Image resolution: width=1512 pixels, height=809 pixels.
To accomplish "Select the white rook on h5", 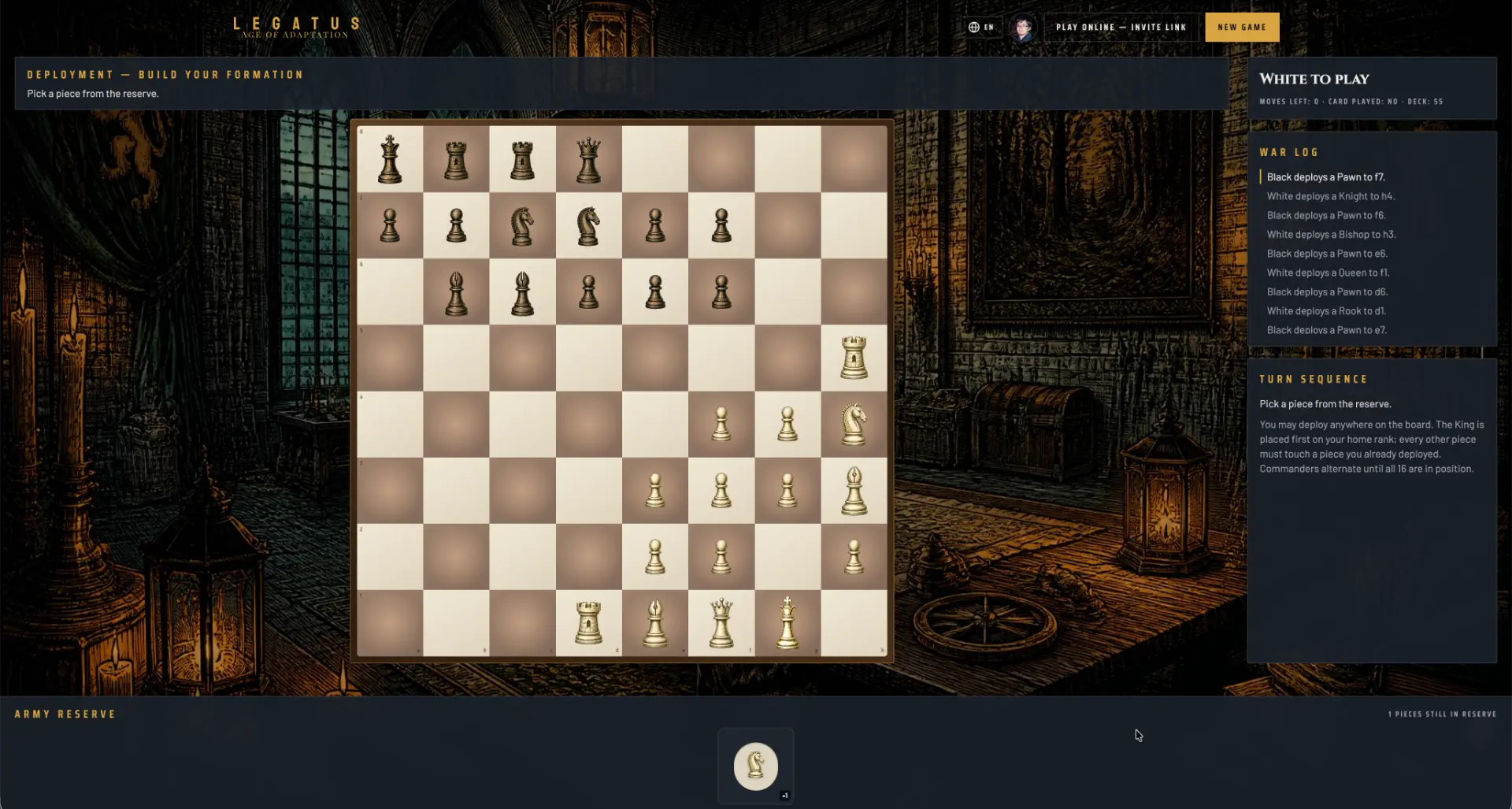I will coord(854,358).
